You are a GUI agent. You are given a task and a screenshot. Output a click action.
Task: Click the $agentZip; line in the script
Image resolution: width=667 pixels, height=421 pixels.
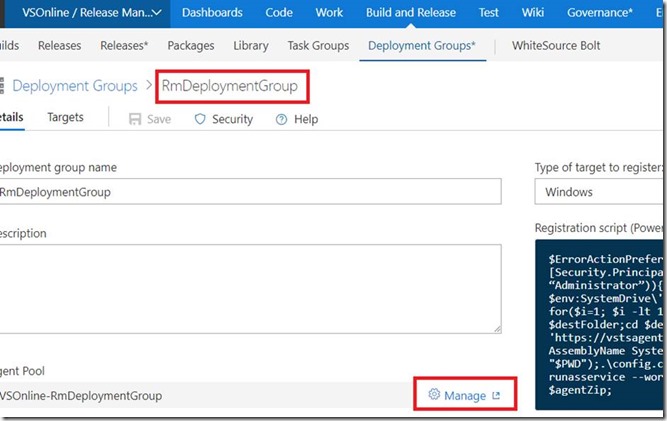pyautogui.click(x=580, y=390)
